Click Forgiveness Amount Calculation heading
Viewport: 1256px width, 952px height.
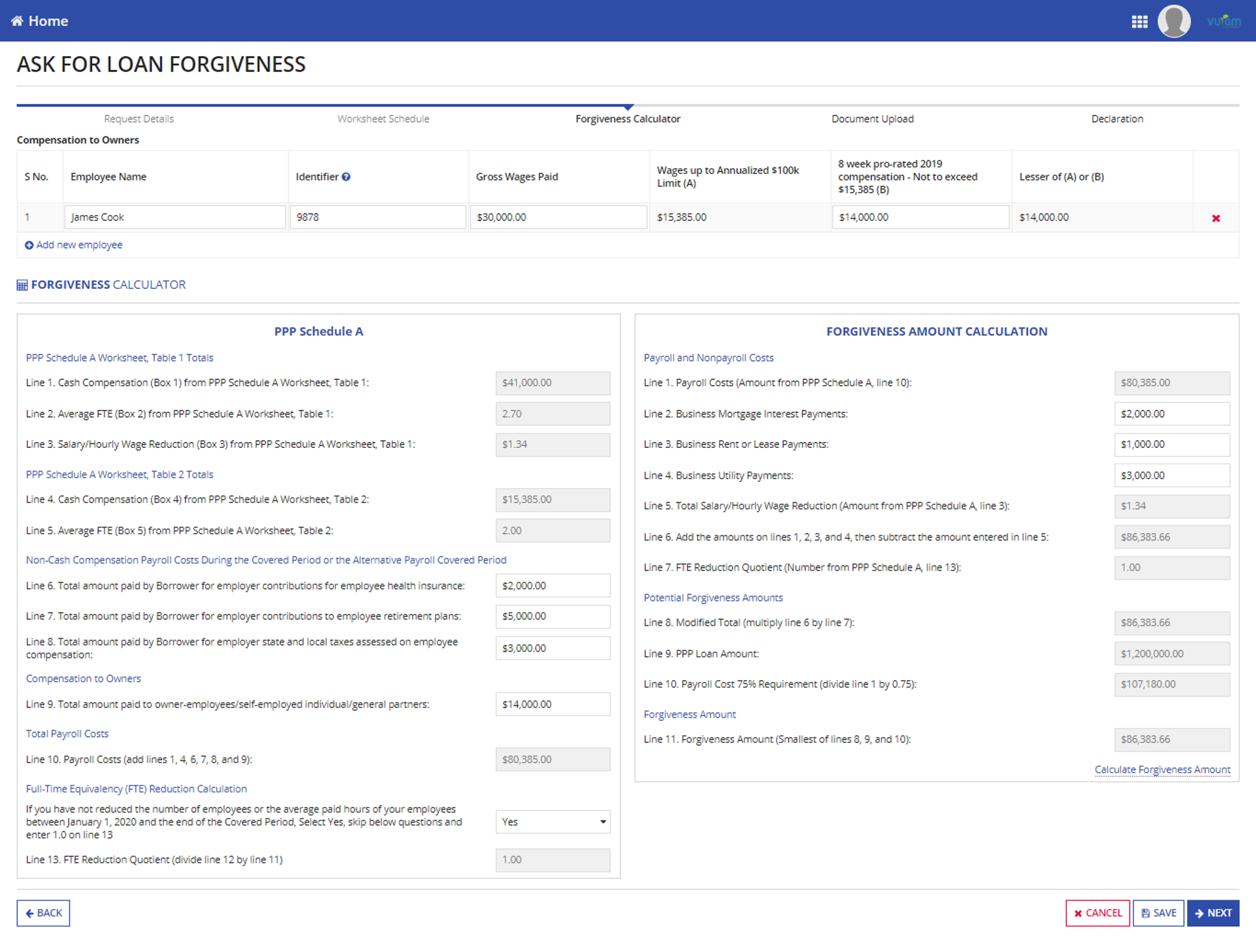pos(936,331)
